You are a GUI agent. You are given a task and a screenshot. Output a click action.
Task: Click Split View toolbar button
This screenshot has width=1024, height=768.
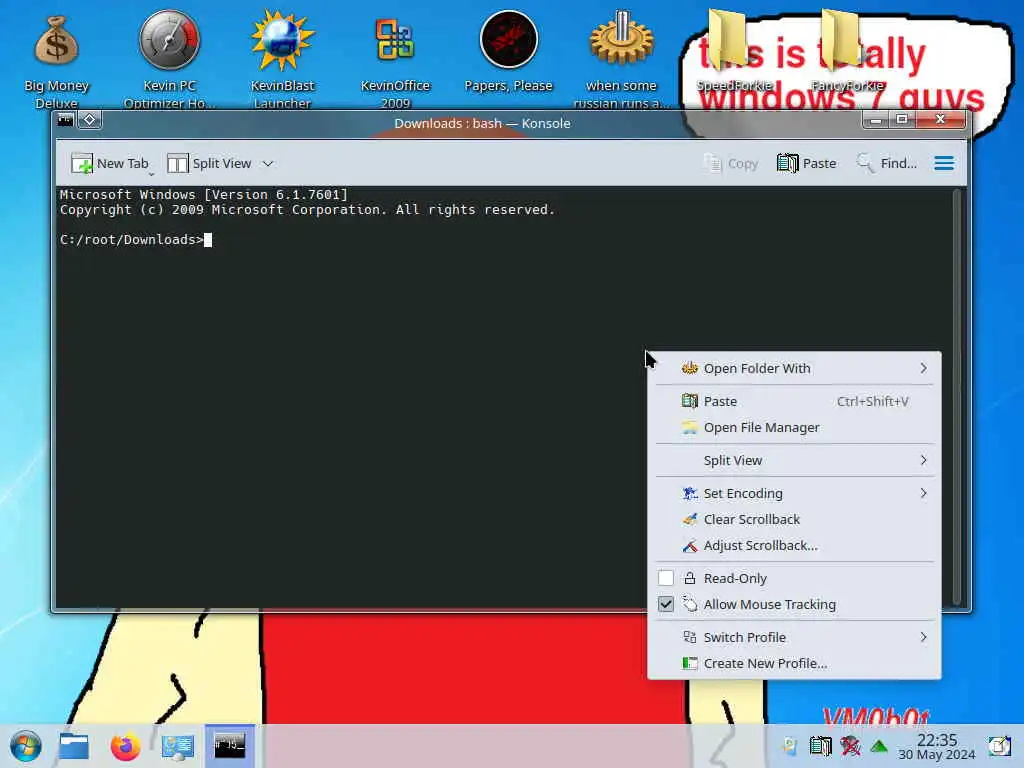(x=209, y=163)
